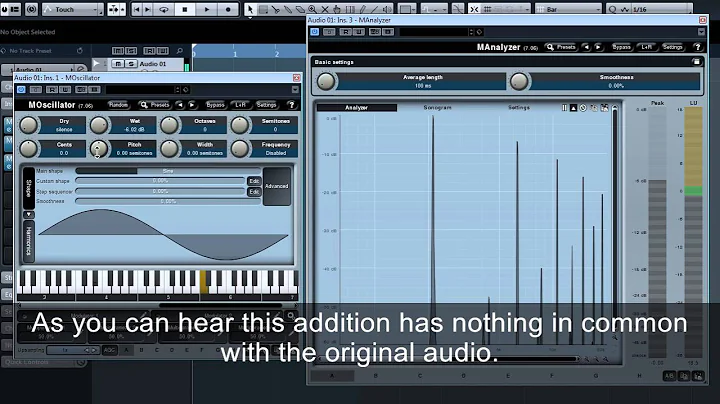Click the MAnalyzer Smoothness knob
Image resolution: width=720 pixels, height=404 pixels.
tap(519, 81)
